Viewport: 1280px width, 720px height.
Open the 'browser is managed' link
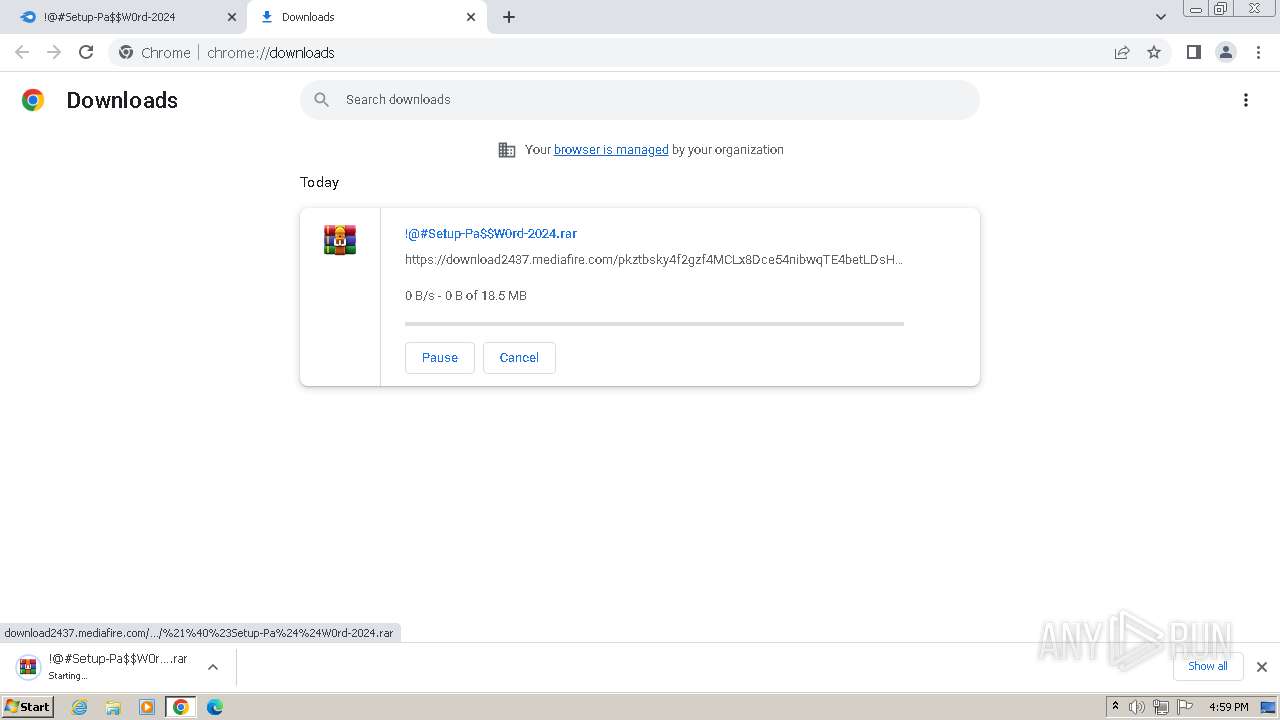611,150
